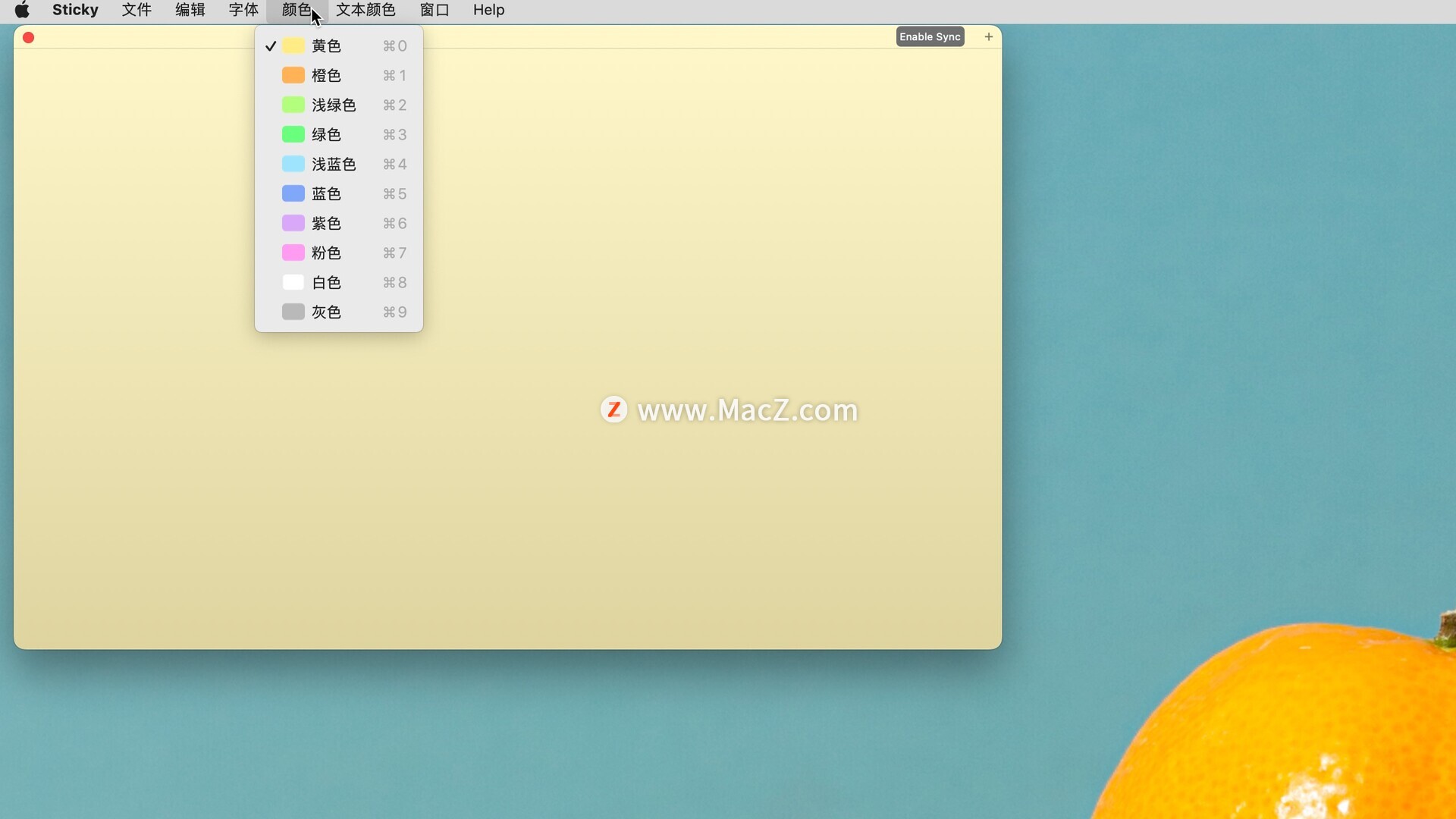Choose the 白色 menu entry

339,283
